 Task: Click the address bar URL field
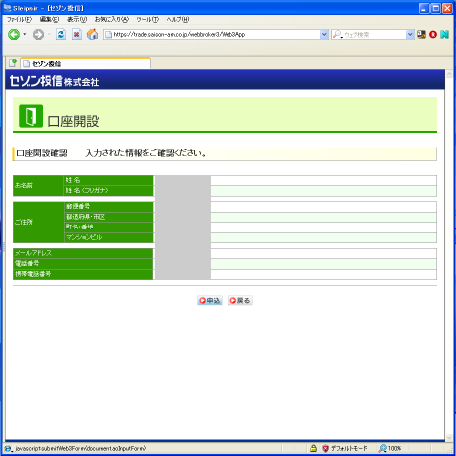coord(212,35)
